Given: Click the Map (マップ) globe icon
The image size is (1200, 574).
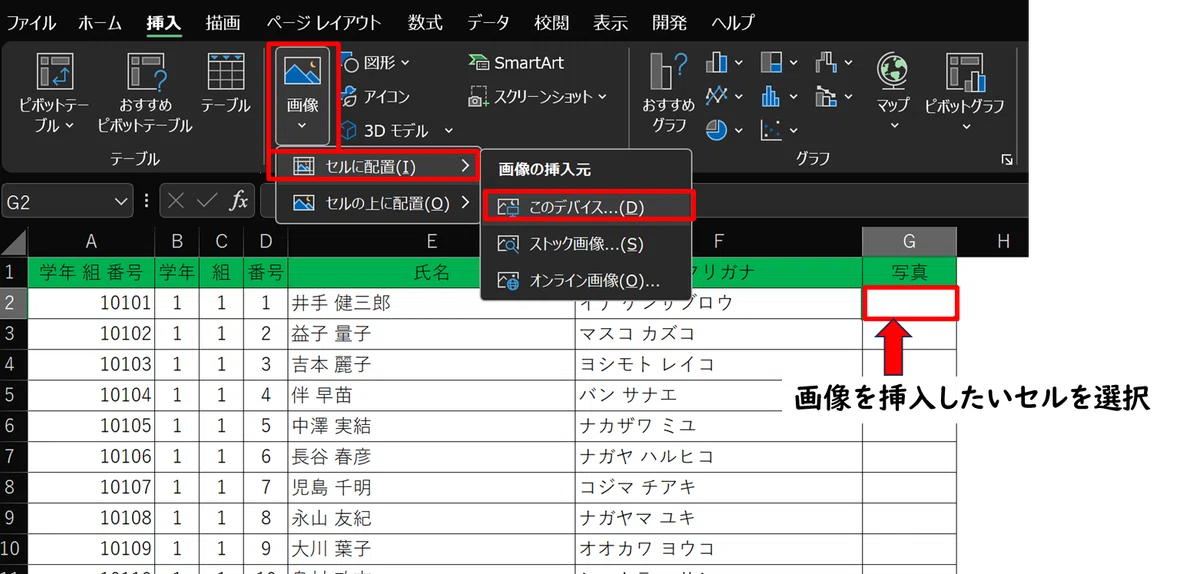Looking at the screenshot, I should [x=892, y=72].
